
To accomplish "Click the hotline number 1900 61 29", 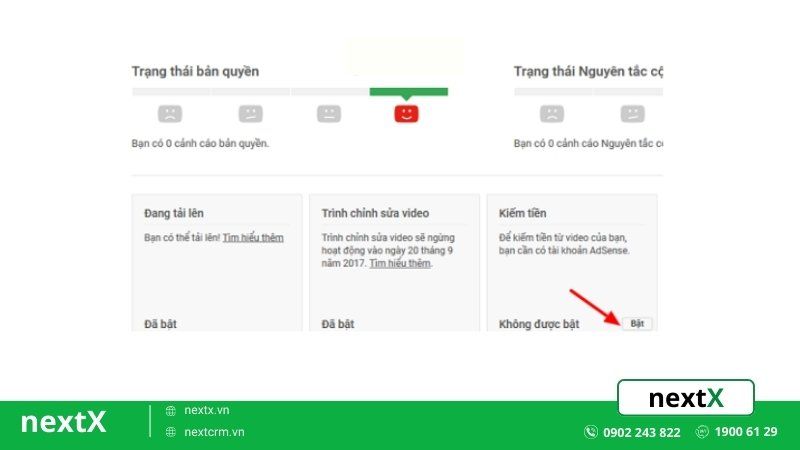I will pos(746,432).
